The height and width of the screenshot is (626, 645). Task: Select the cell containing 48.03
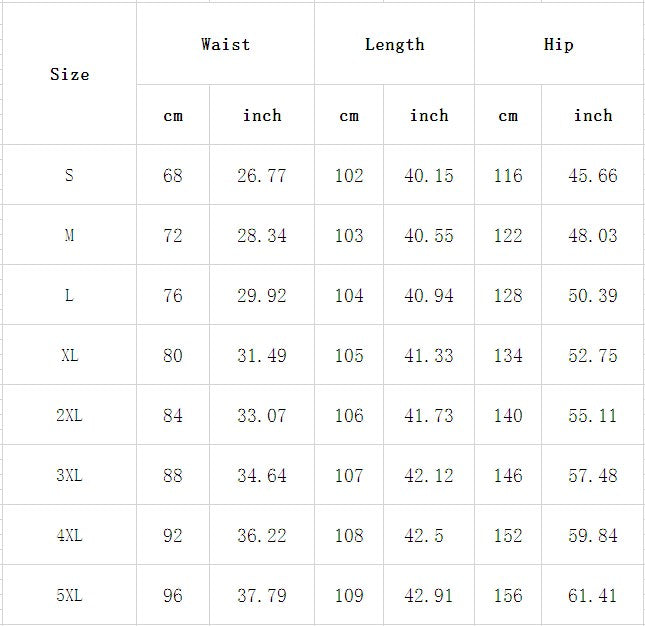tap(593, 235)
